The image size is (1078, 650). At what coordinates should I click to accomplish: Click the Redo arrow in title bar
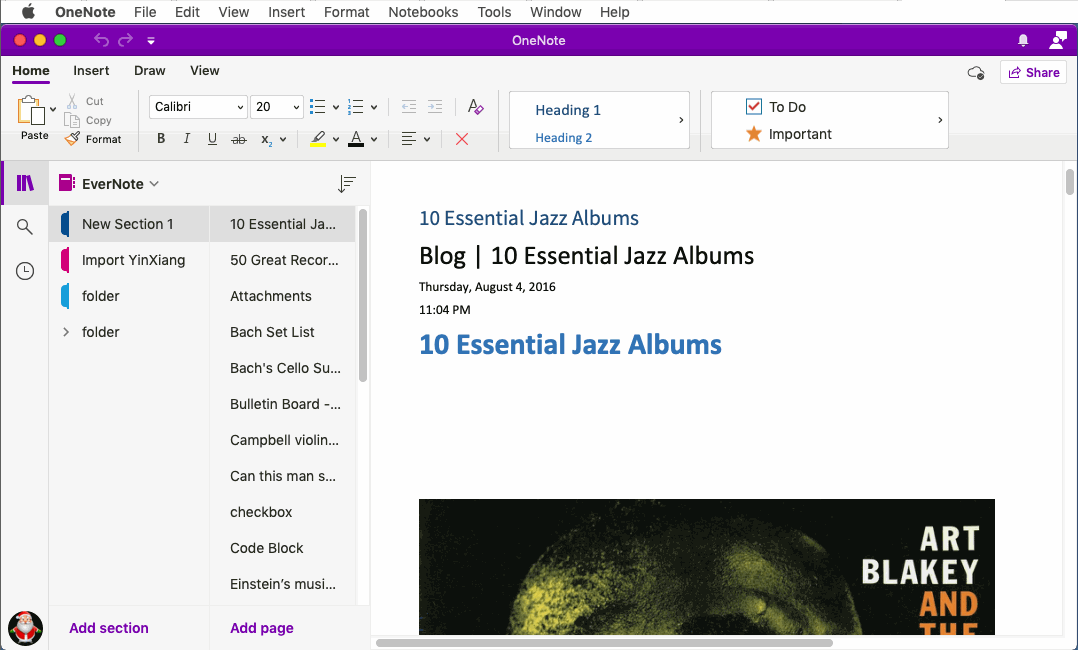pos(125,40)
